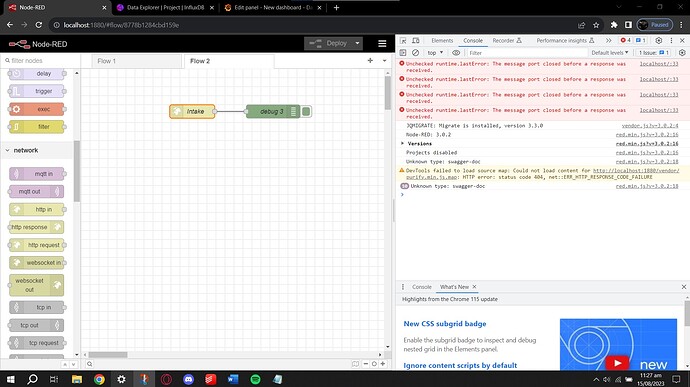
Task: Open the DevTools settings gear
Action: pyautogui.click(x=658, y=41)
